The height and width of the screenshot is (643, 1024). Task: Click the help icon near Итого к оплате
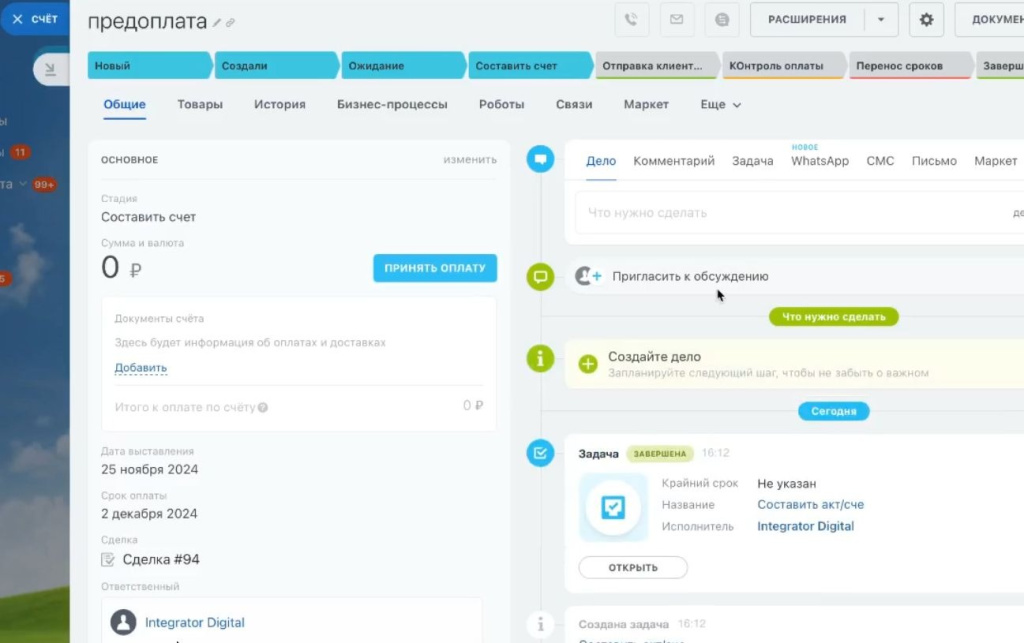coord(263,407)
